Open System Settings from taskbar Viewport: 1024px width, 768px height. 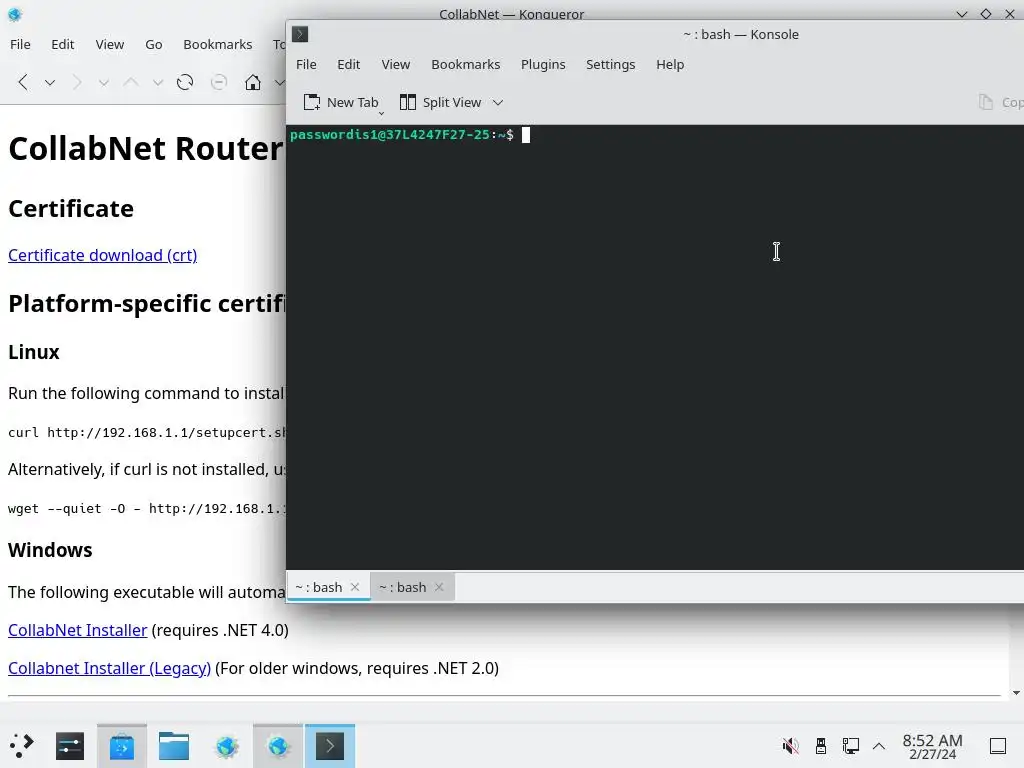click(70, 746)
